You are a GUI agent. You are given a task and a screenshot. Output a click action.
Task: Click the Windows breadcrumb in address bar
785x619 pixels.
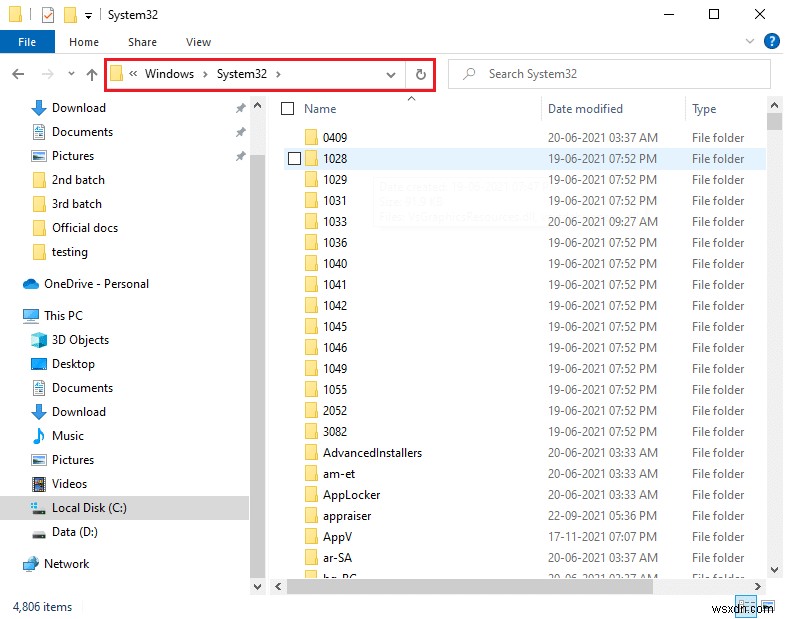[x=169, y=74]
